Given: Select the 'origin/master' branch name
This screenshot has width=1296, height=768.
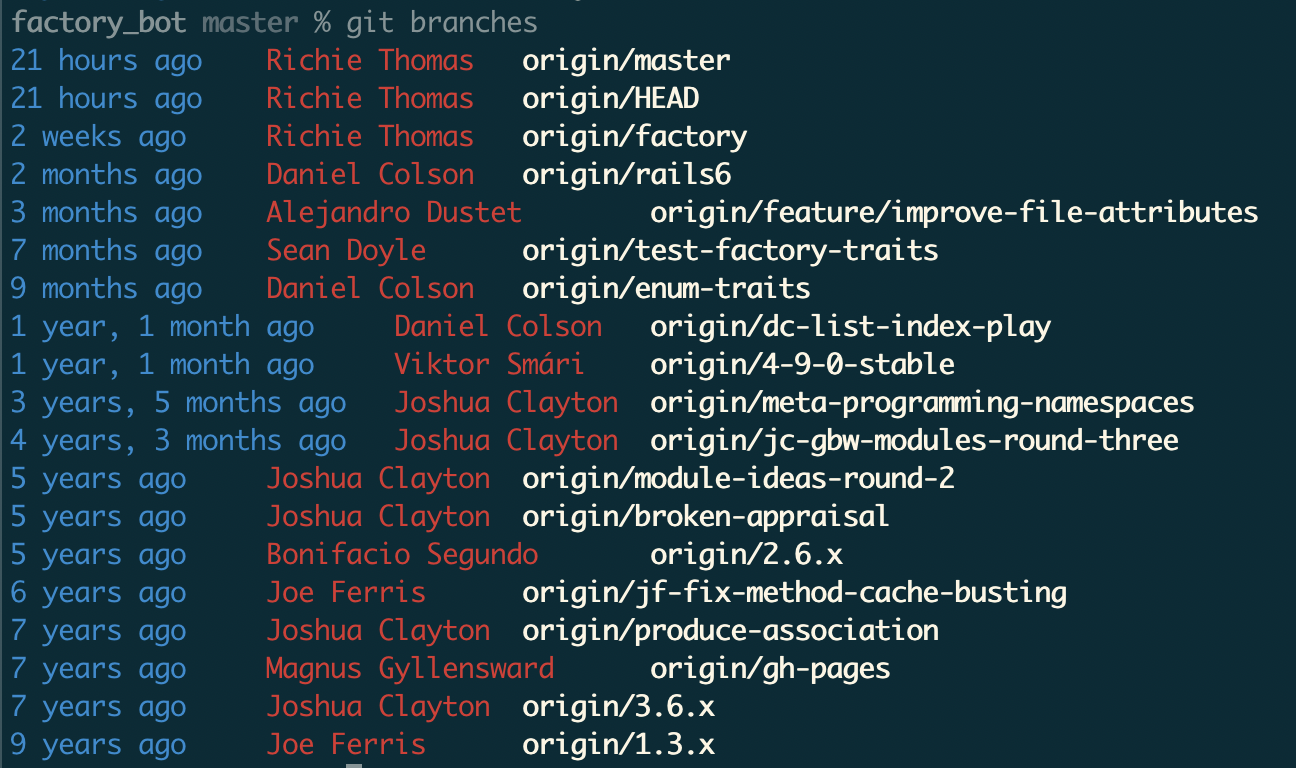Looking at the screenshot, I should tap(626, 61).
